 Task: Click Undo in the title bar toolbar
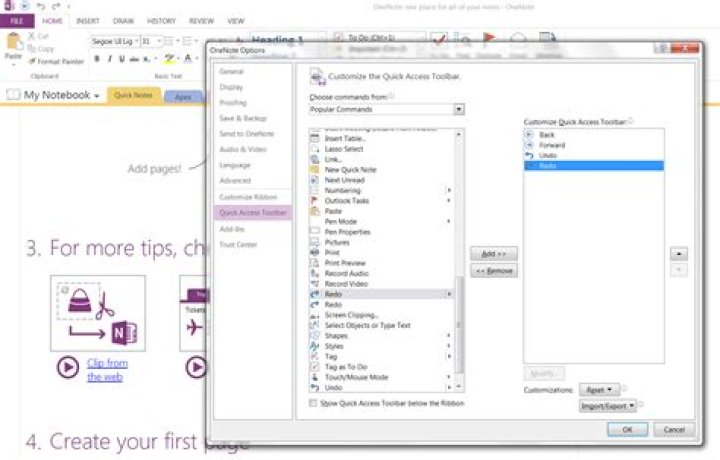(41, 6)
